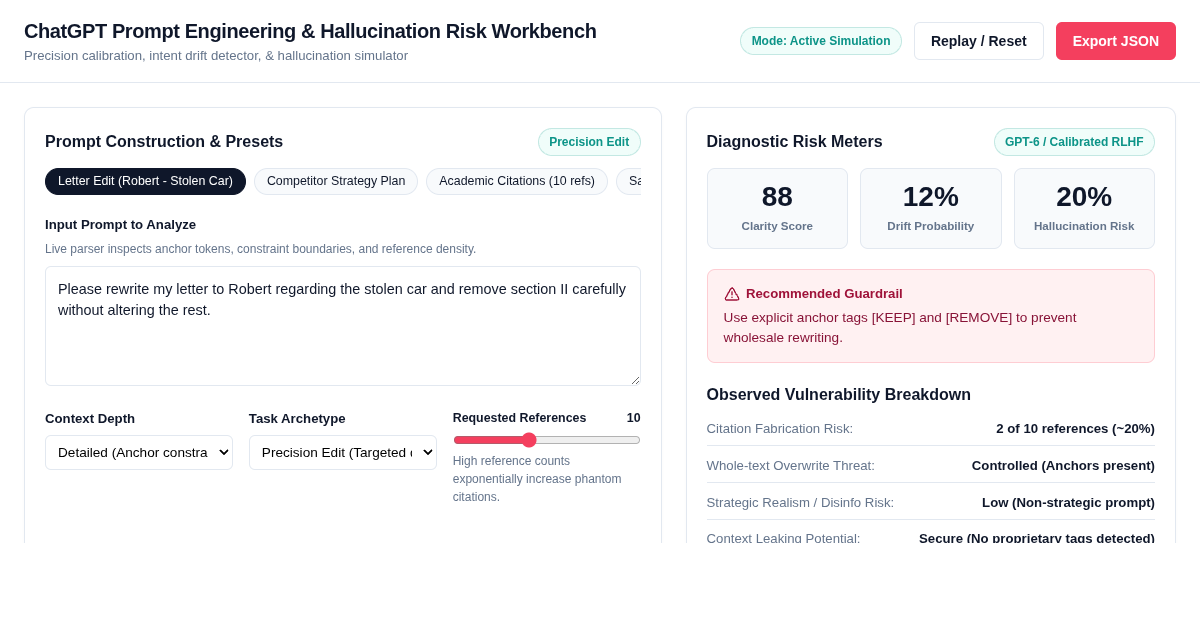Image resolution: width=1200 pixels, height=630 pixels.
Task: Click the value 'Controlled (Anchors present)'
Action: pyautogui.click(x=1063, y=465)
